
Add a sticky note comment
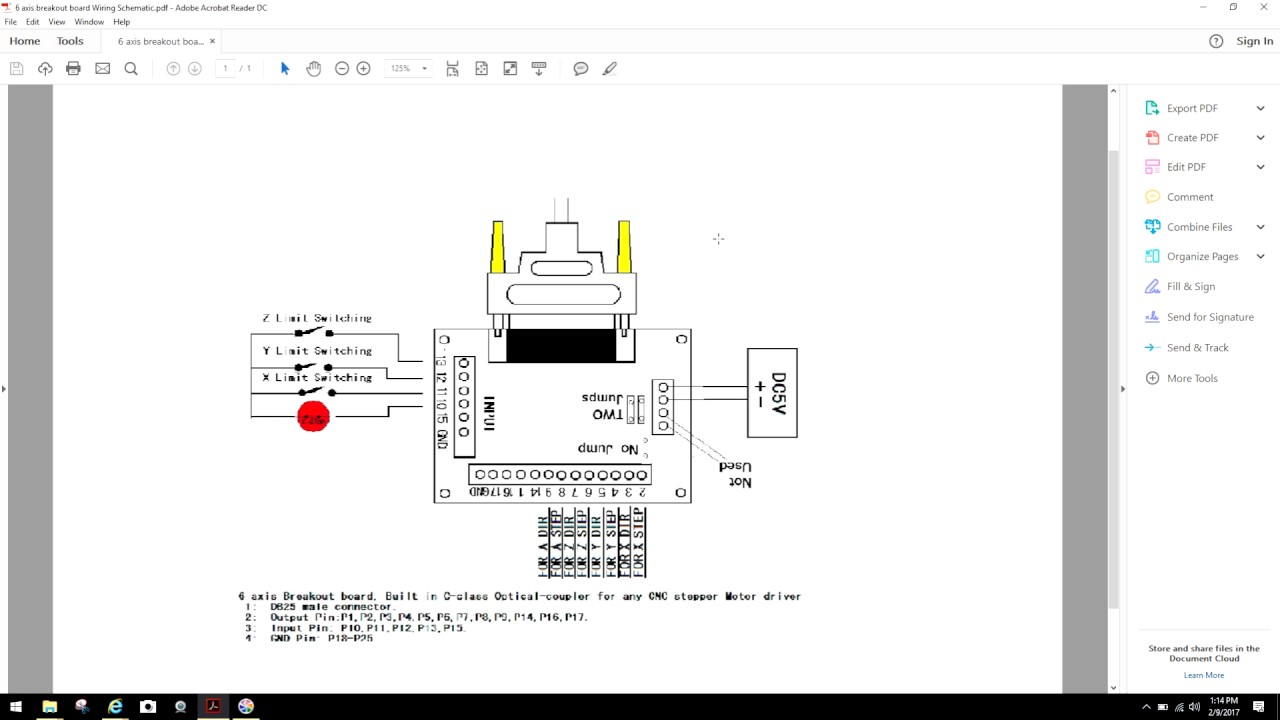581,68
